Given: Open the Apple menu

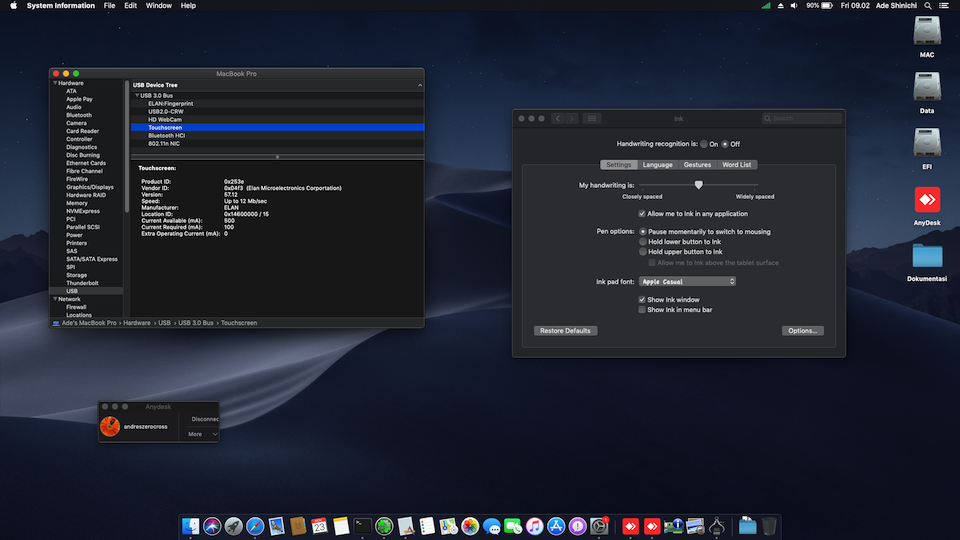Looking at the screenshot, I should click(x=13, y=6).
